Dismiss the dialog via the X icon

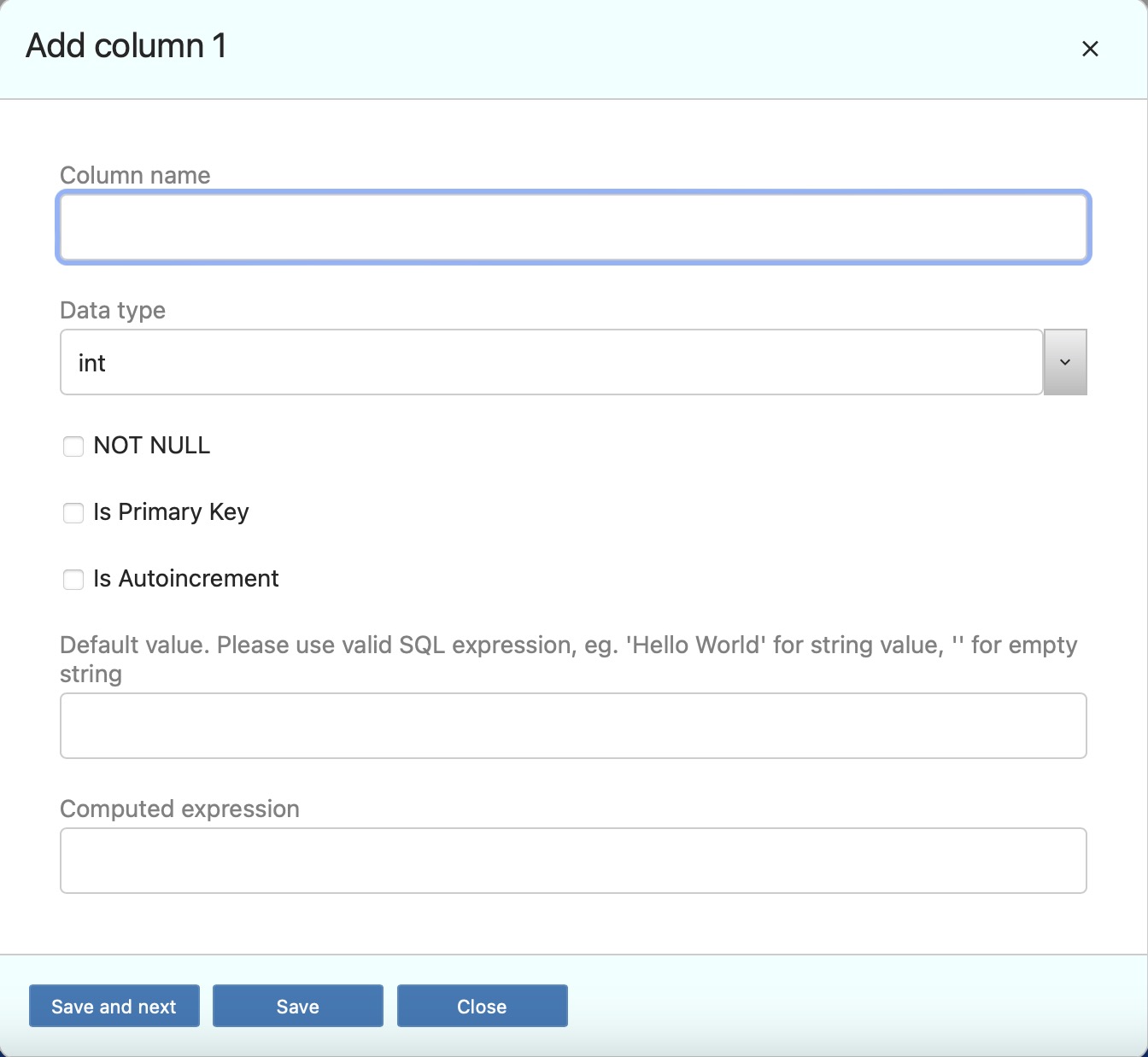(x=1091, y=49)
